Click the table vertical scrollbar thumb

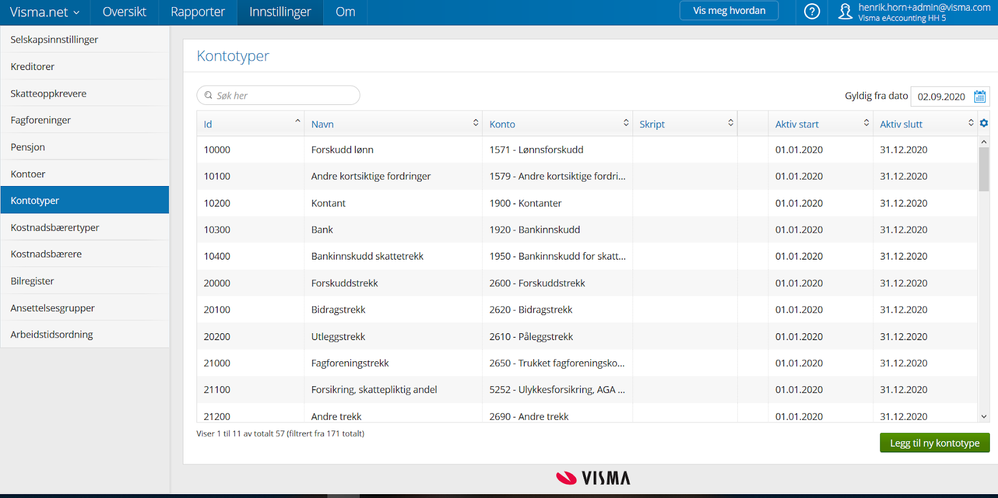pyautogui.click(x=984, y=169)
